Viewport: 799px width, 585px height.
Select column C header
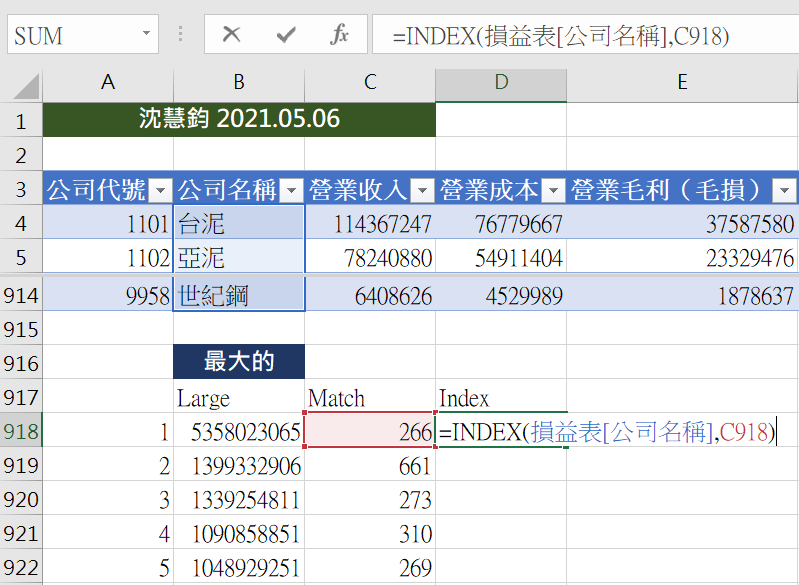click(370, 84)
